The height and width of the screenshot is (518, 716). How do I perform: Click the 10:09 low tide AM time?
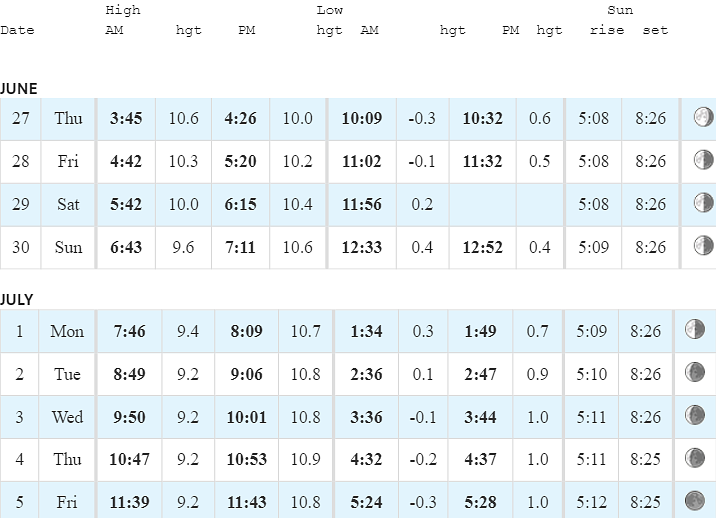362,119
